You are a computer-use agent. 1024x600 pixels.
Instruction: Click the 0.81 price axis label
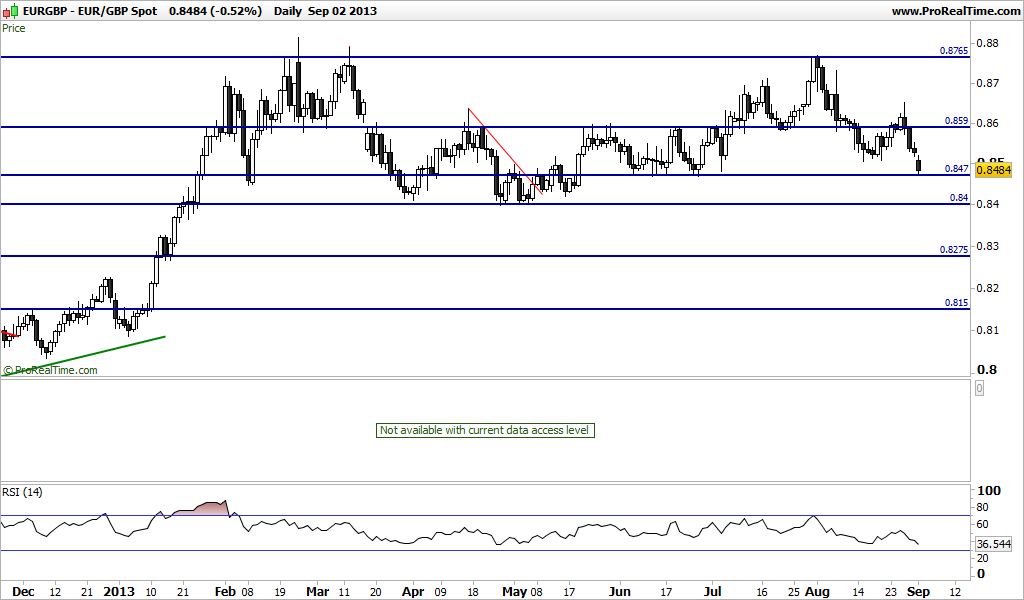987,330
